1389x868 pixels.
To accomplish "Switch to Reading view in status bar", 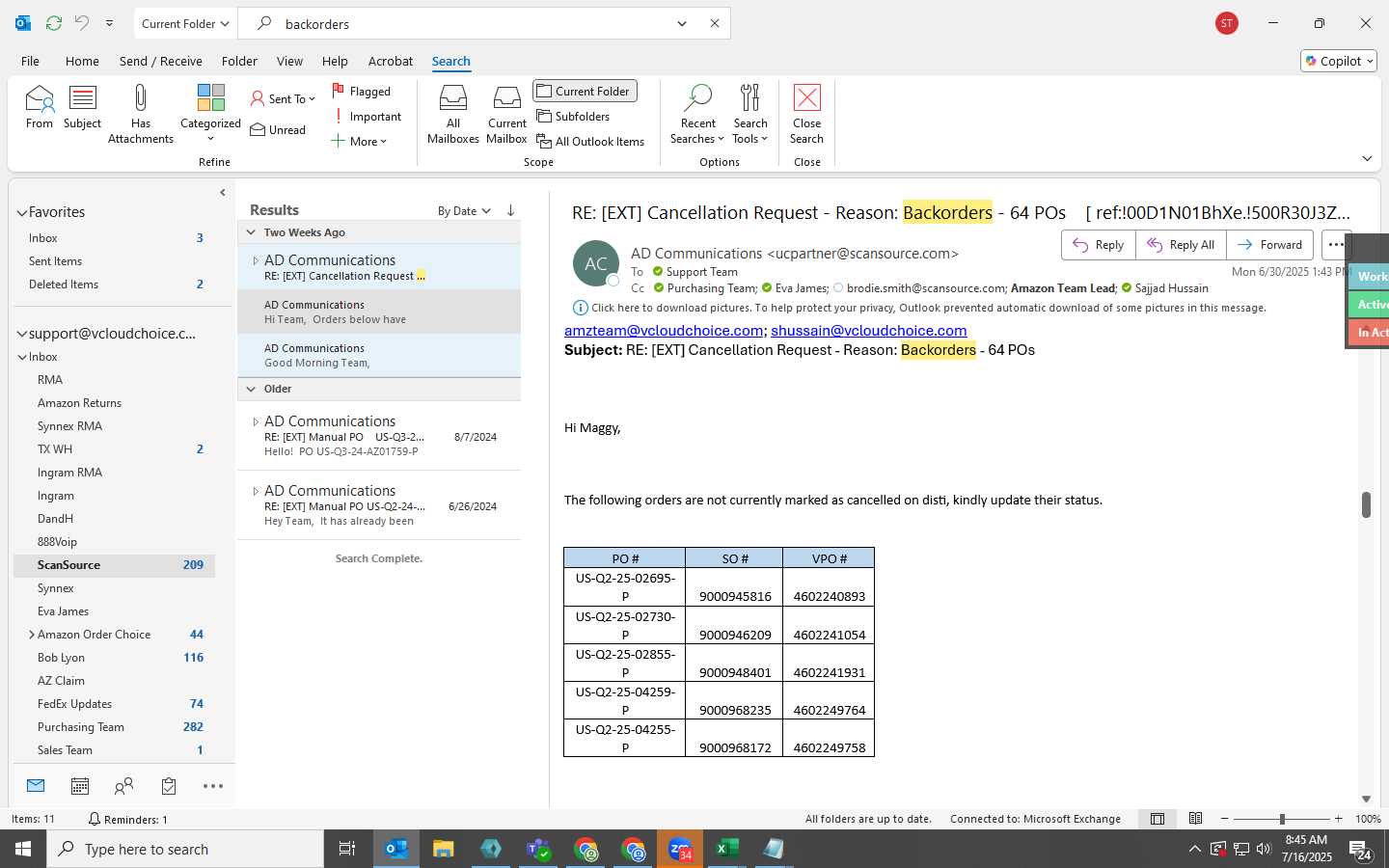I will 1195,819.
